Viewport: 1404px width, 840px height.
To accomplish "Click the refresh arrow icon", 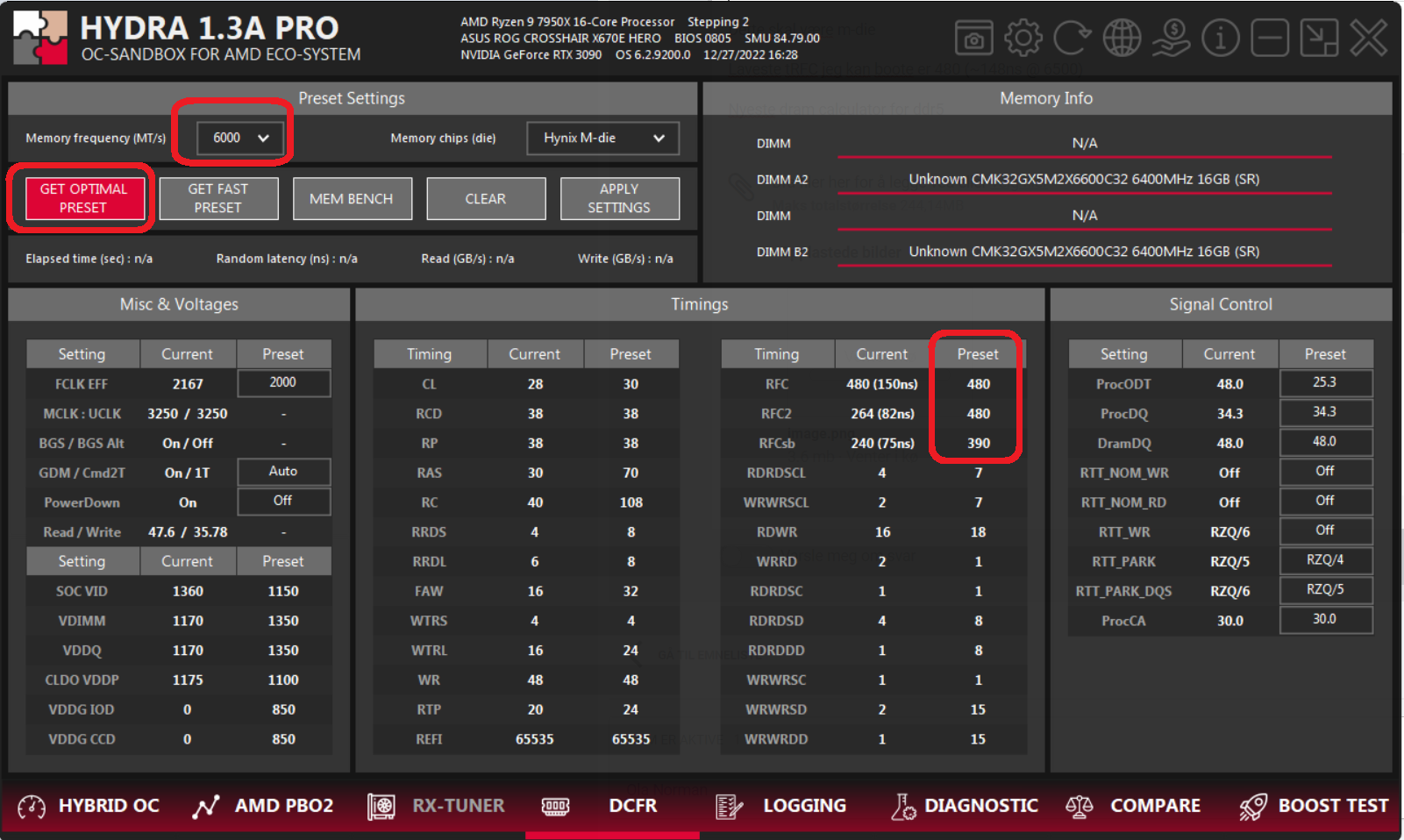I will tap(1072, 39).
